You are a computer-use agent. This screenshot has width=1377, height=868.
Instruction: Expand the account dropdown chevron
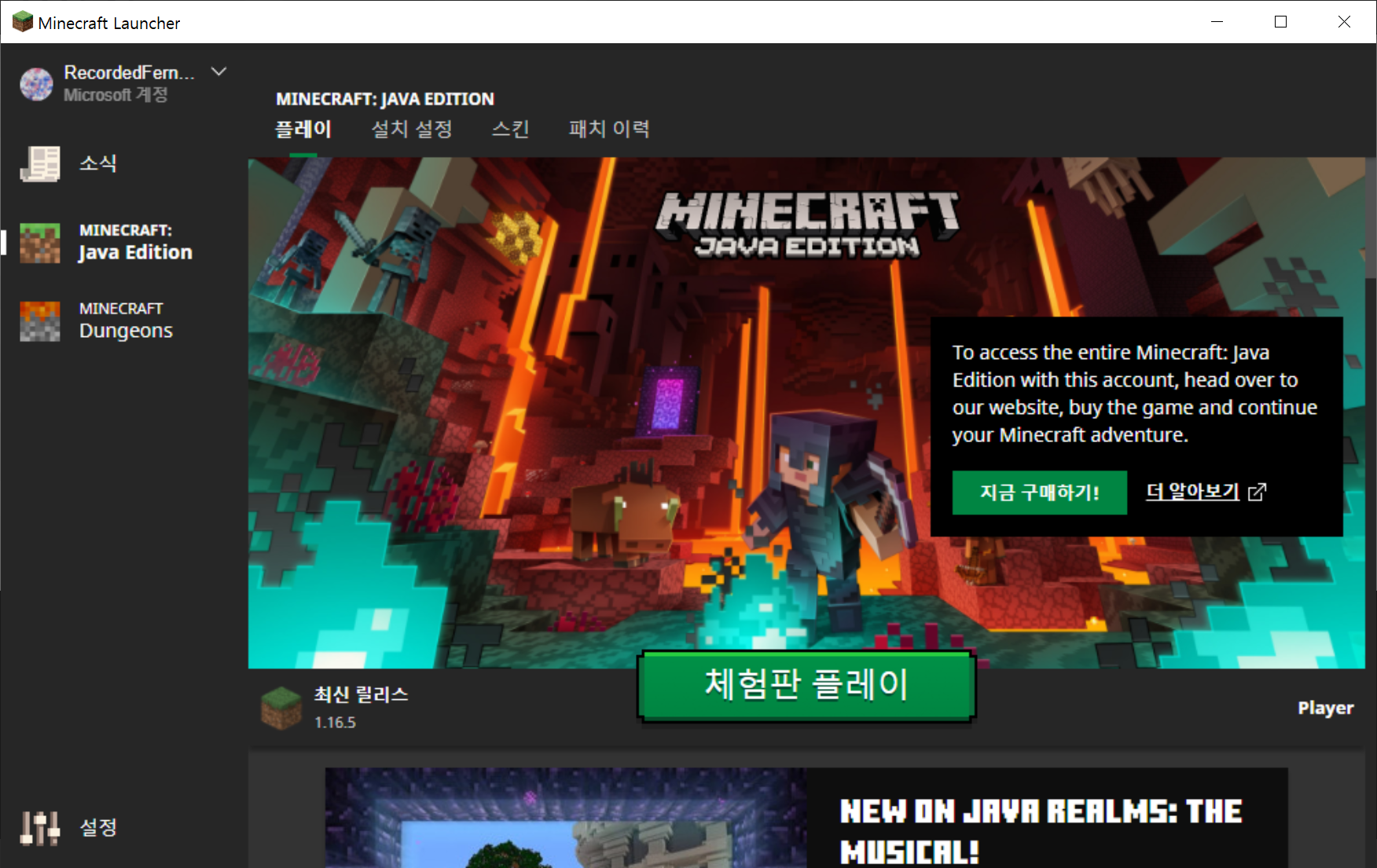(219, 72)
